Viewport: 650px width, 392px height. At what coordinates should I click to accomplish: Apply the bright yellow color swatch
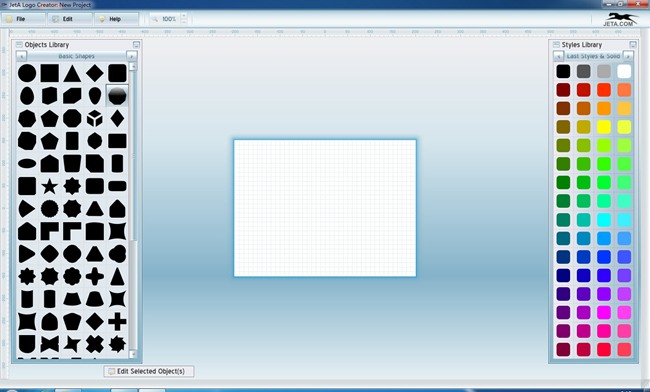point(604,127)
